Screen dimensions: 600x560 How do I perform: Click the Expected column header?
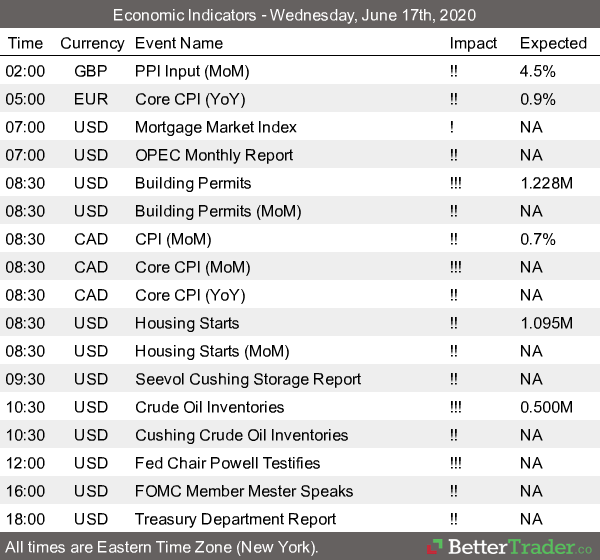(x=553, y=43)
